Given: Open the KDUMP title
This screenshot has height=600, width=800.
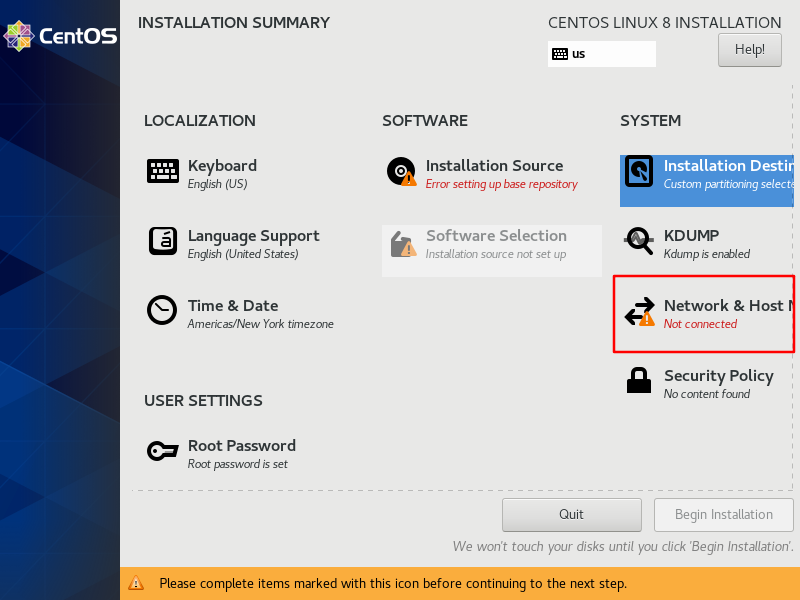Looking at the screenshot, I should click(x=691, y=236).
